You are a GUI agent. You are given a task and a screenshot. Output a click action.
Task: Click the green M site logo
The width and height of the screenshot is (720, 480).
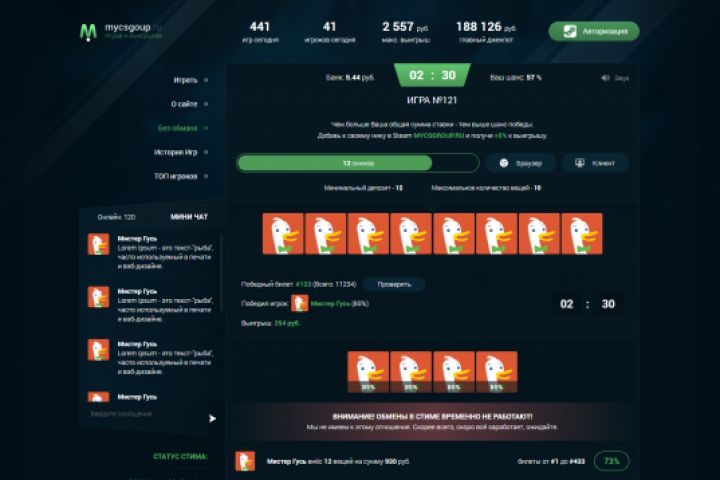(88, 32)
